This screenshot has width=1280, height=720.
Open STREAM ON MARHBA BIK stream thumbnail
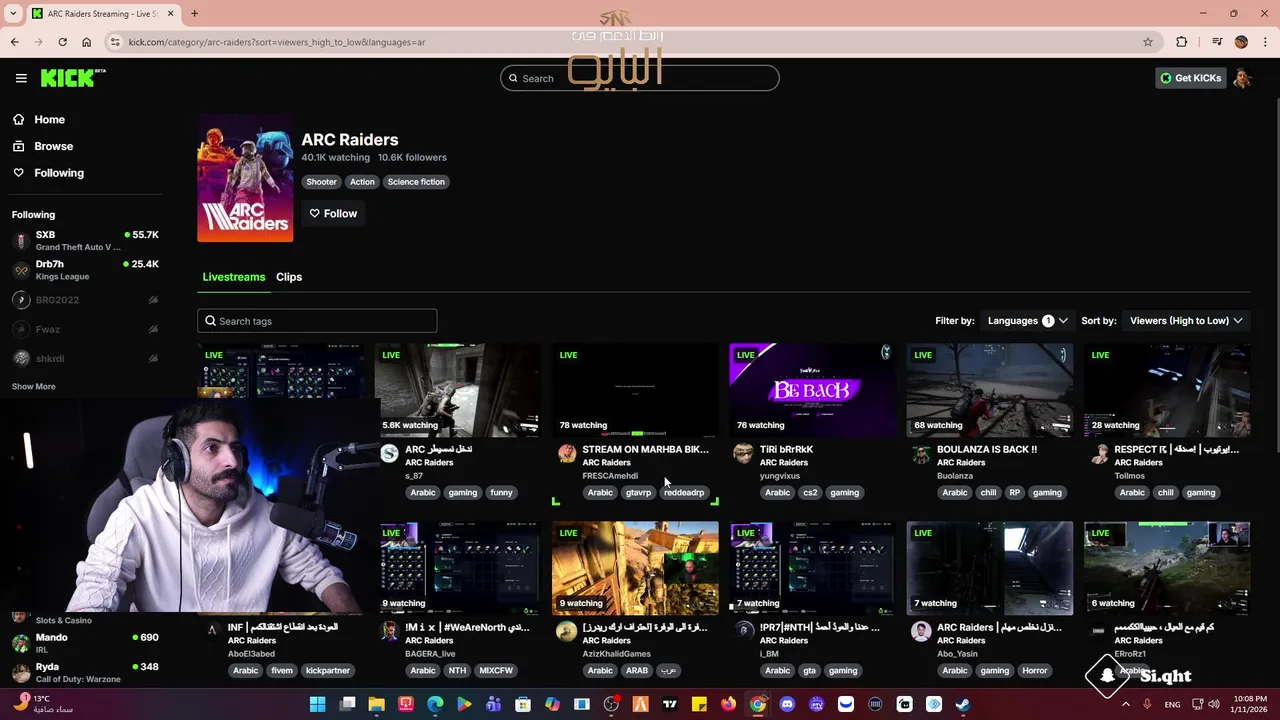[x=635, y=390]
